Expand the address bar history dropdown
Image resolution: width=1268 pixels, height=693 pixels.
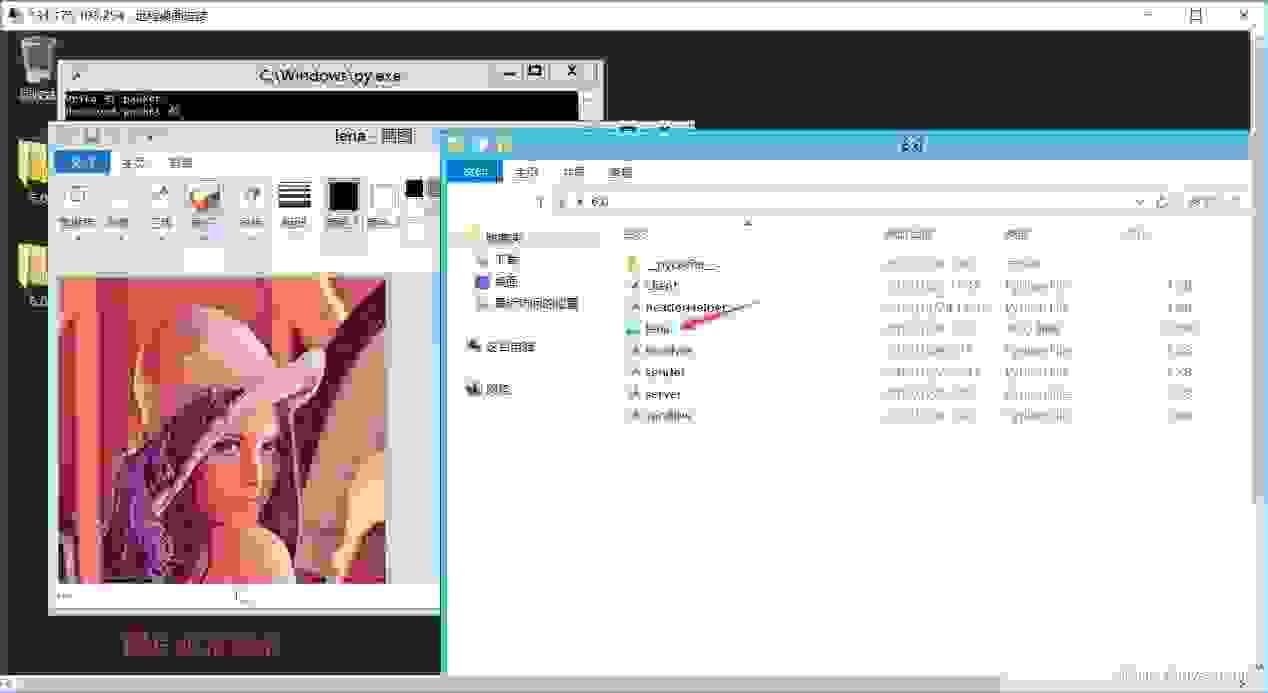coord(1140,202)
